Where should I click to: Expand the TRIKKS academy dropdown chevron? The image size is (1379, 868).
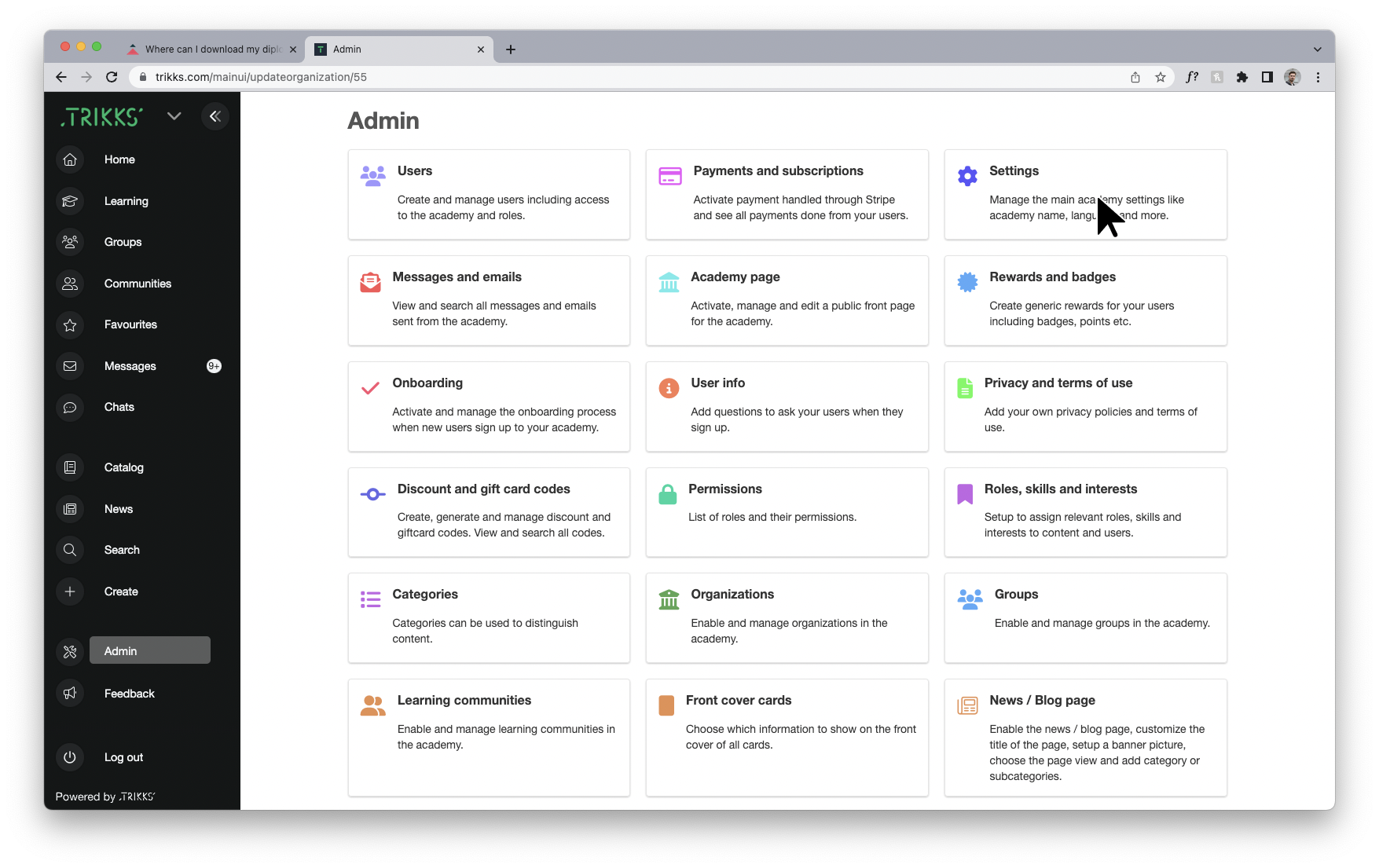coord(174,116)
